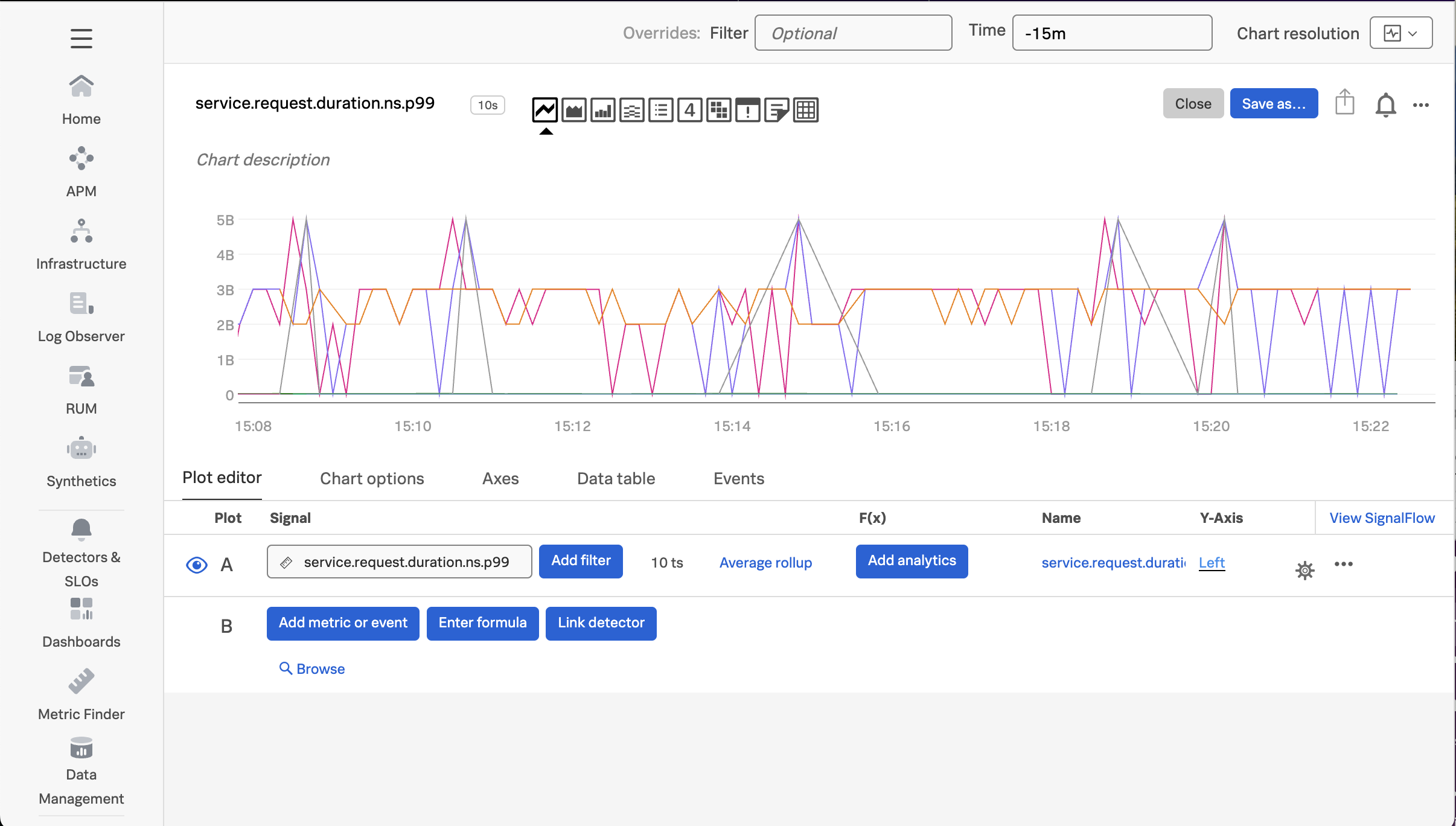Image resolution: width=1456 pixels, height=826 pixels.
Task: Open the View SignalFlow link
Action: [1382, 518]
